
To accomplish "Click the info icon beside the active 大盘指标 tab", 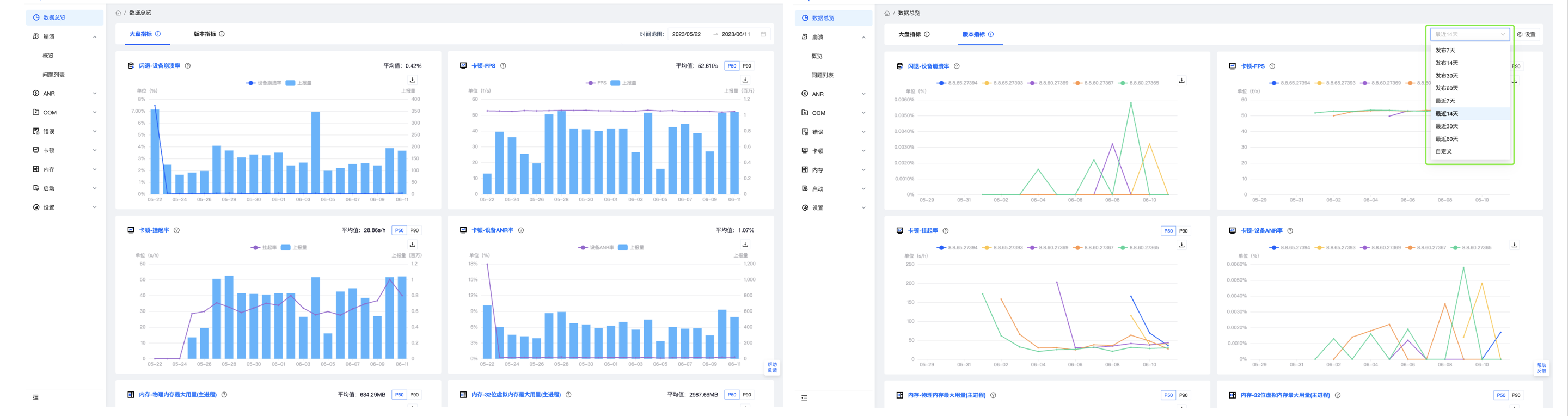I will coord(158,34).
